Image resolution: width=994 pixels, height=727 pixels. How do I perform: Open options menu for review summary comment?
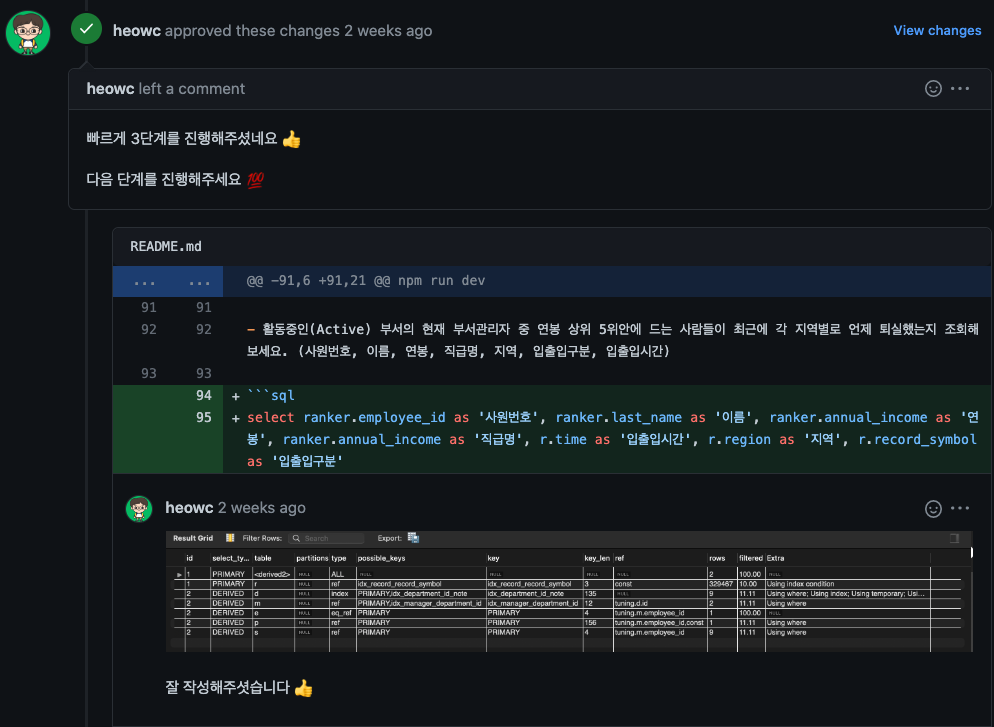[960, 89]
